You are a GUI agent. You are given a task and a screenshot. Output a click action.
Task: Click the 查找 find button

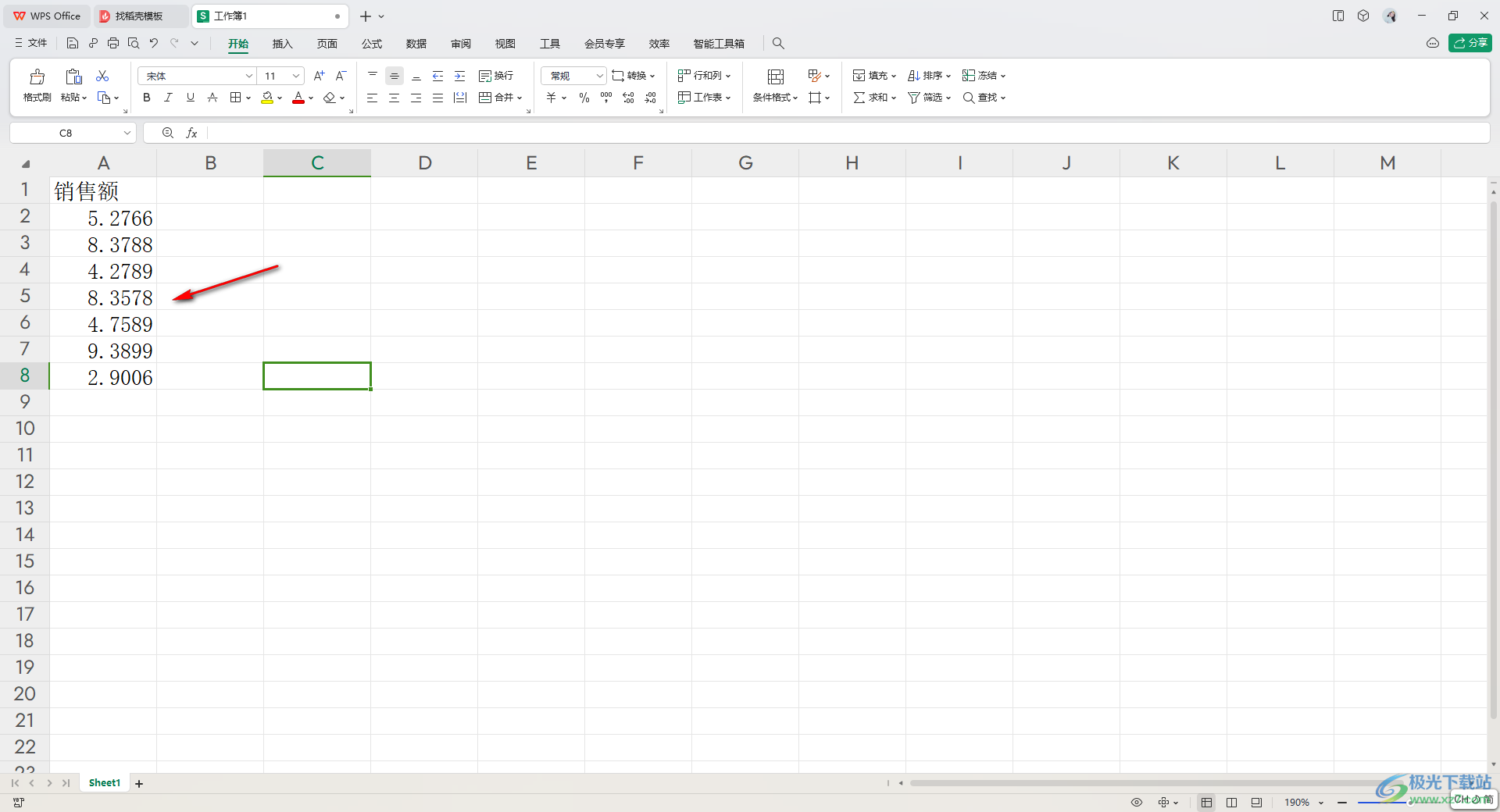pos(984,98)
